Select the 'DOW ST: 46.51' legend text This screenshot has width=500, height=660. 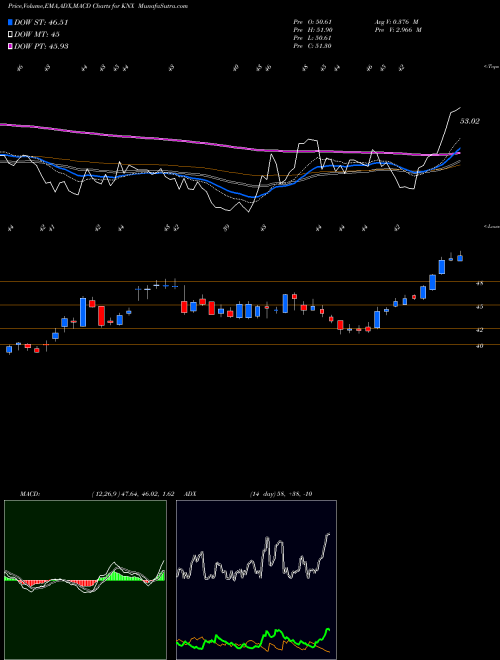tap(41, 22)
